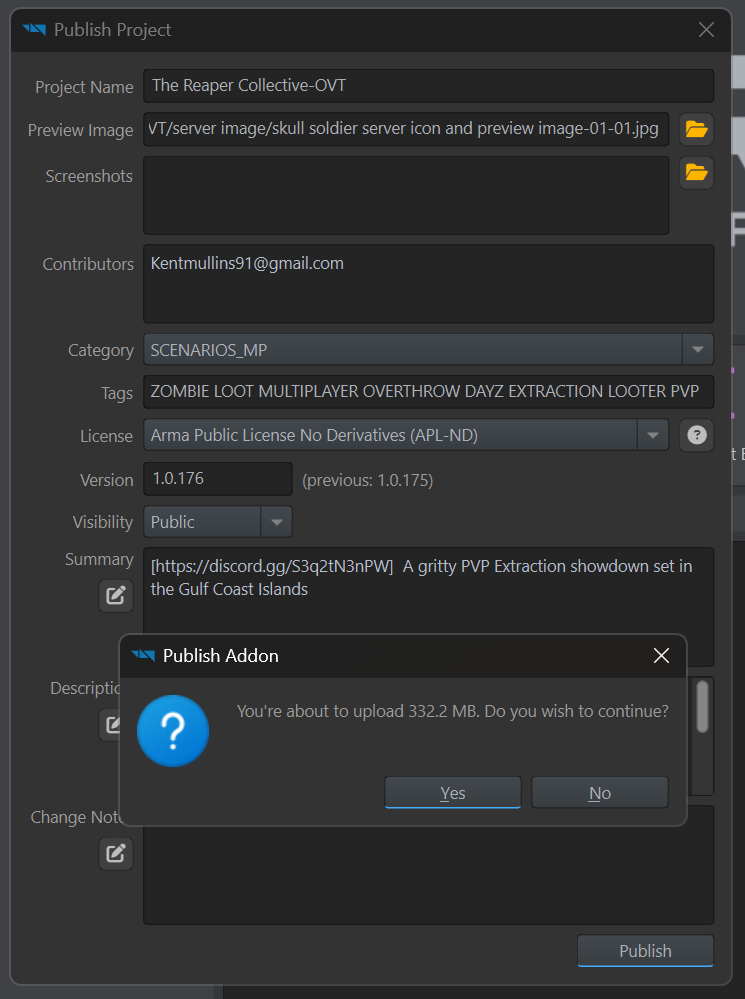This screenshot has height=999, width=745.
Task: Confirm upload with the Yes button
Action: tap(452, 793)
